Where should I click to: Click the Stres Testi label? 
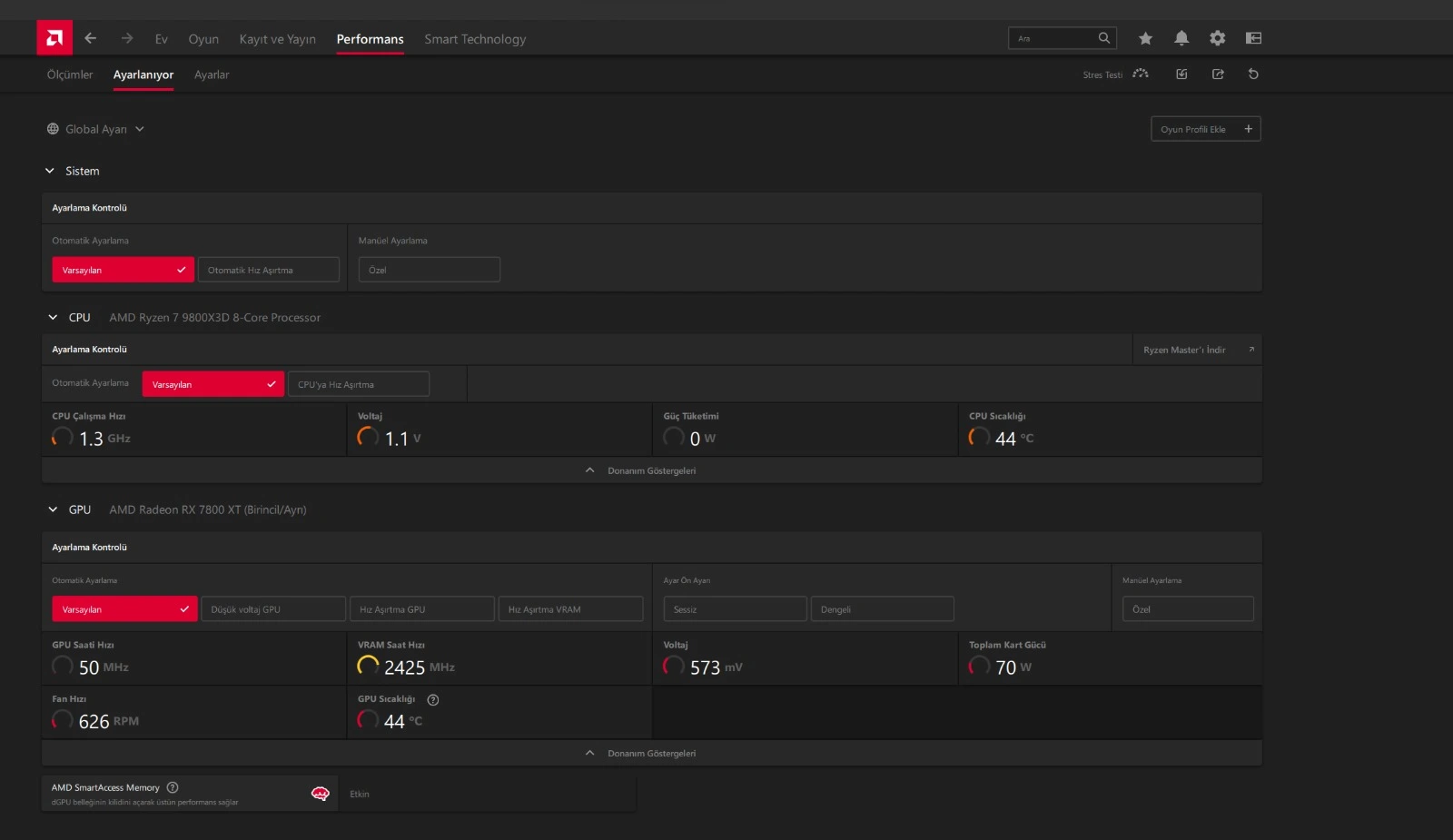[x=1102, y=75]
